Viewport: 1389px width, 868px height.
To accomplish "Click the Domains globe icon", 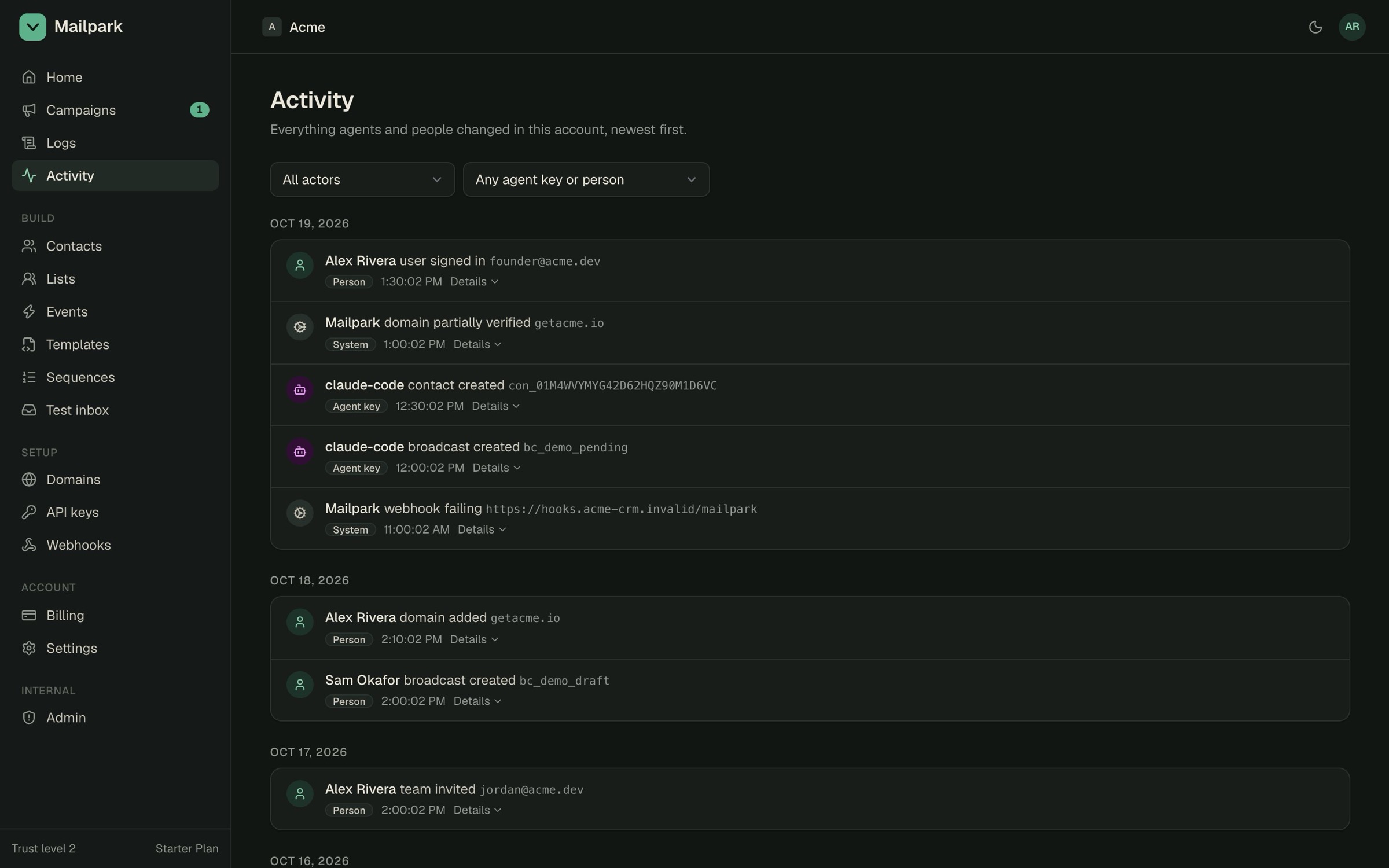I will coord(29,480).
